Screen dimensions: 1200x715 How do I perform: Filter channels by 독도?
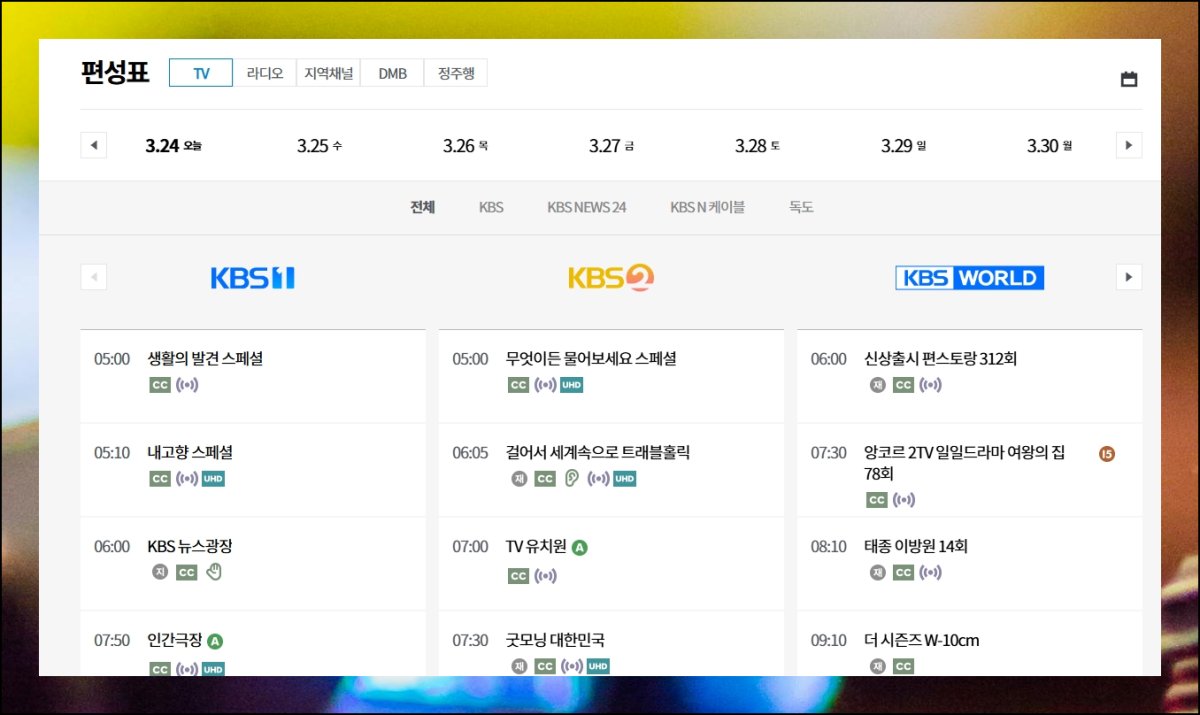801,208
